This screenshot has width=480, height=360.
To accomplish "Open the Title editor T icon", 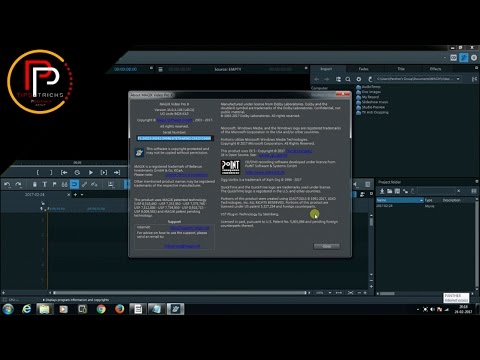I will [44, 184].
